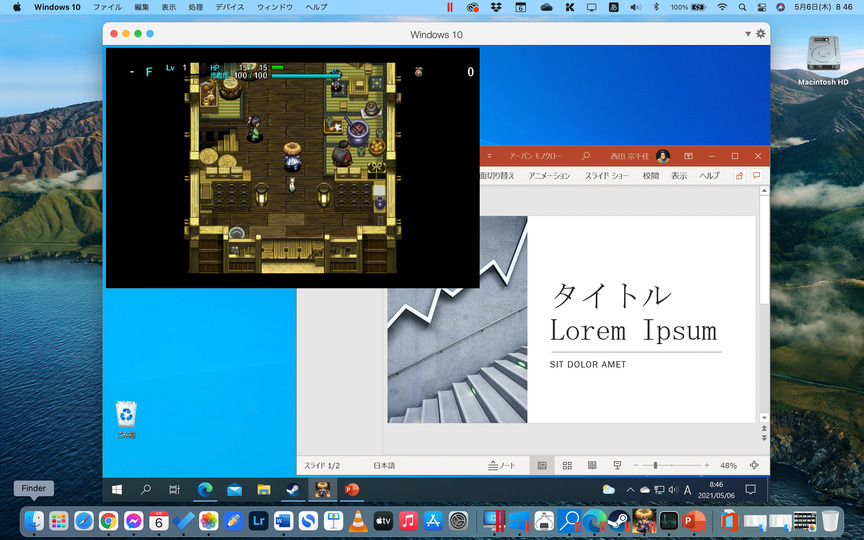864x540 pixels.
Task: Launch Microsoft Edge from Windows taskbar
Action: (x=205, y=489)
